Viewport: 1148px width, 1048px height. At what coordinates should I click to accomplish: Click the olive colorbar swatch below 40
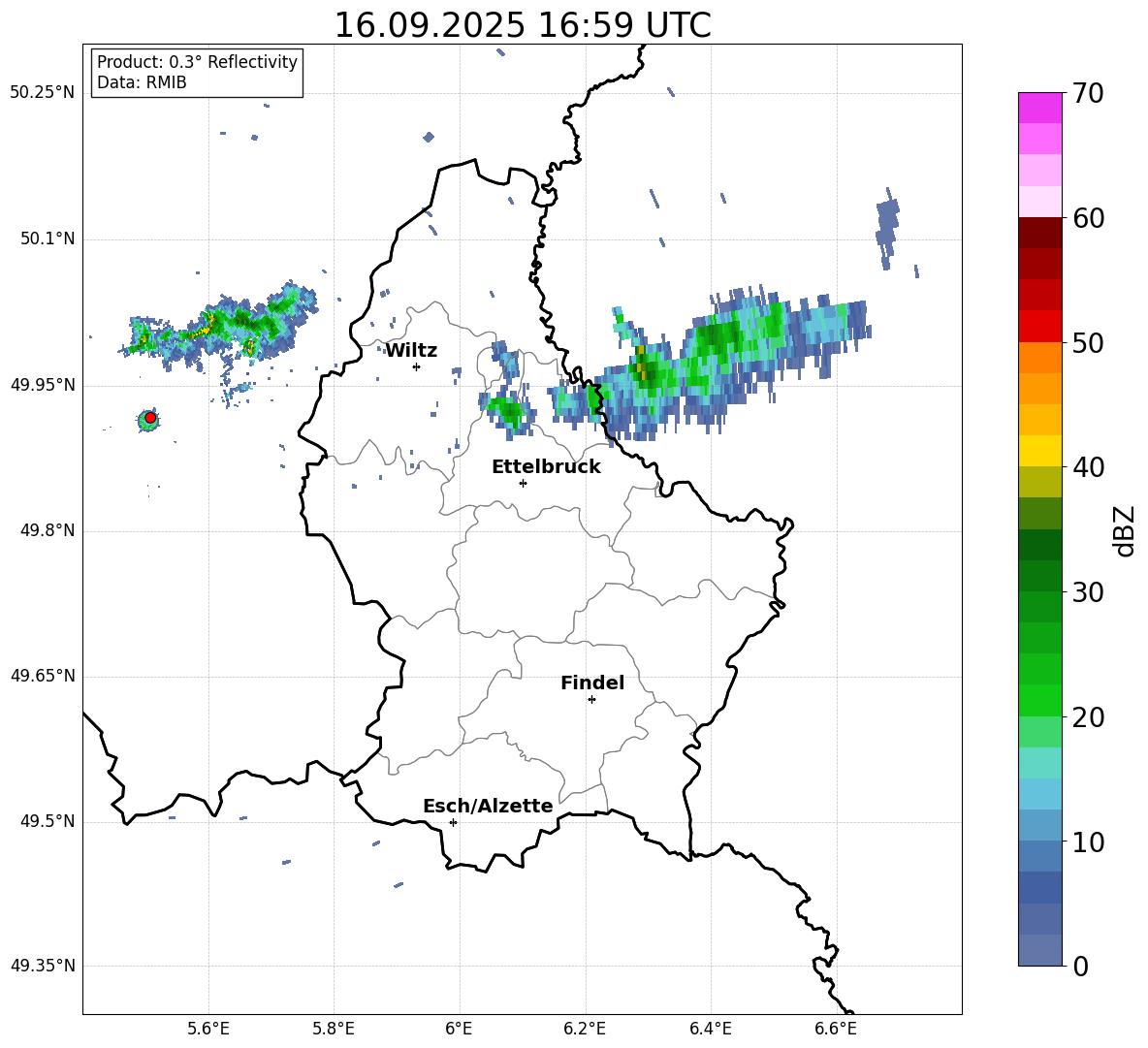pyautogui.click(x=1039, y=482)
